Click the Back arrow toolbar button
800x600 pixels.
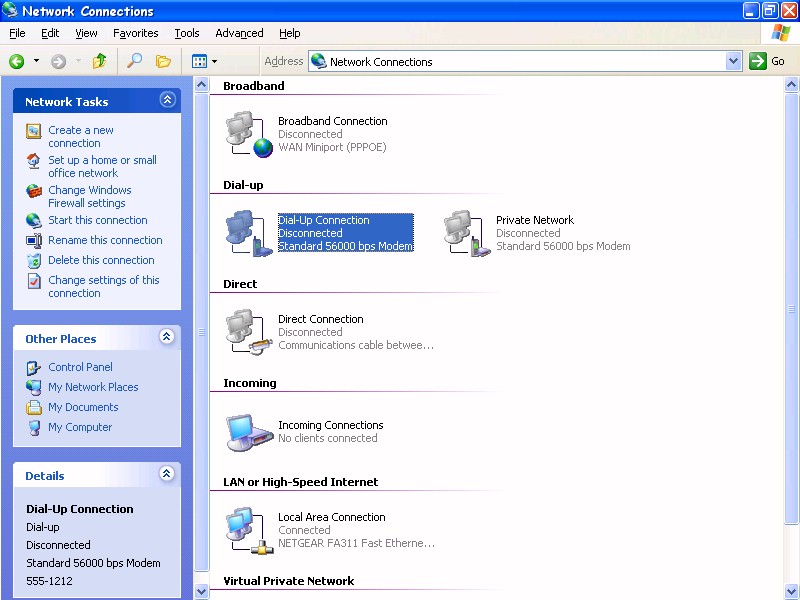tap(16, 62)
